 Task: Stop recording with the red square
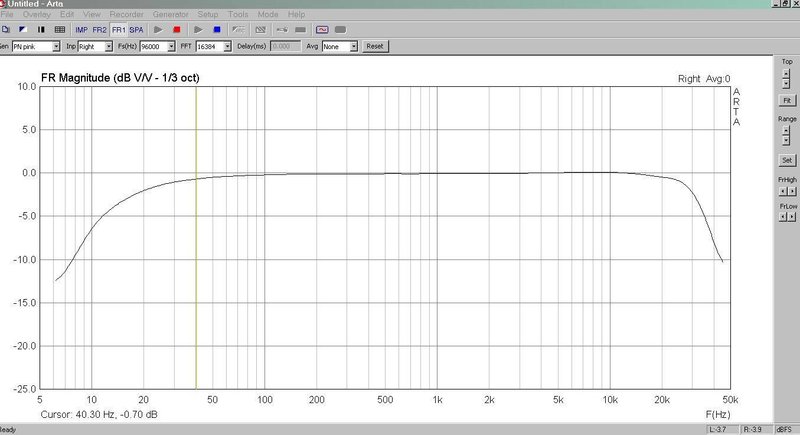coord(177,30)
